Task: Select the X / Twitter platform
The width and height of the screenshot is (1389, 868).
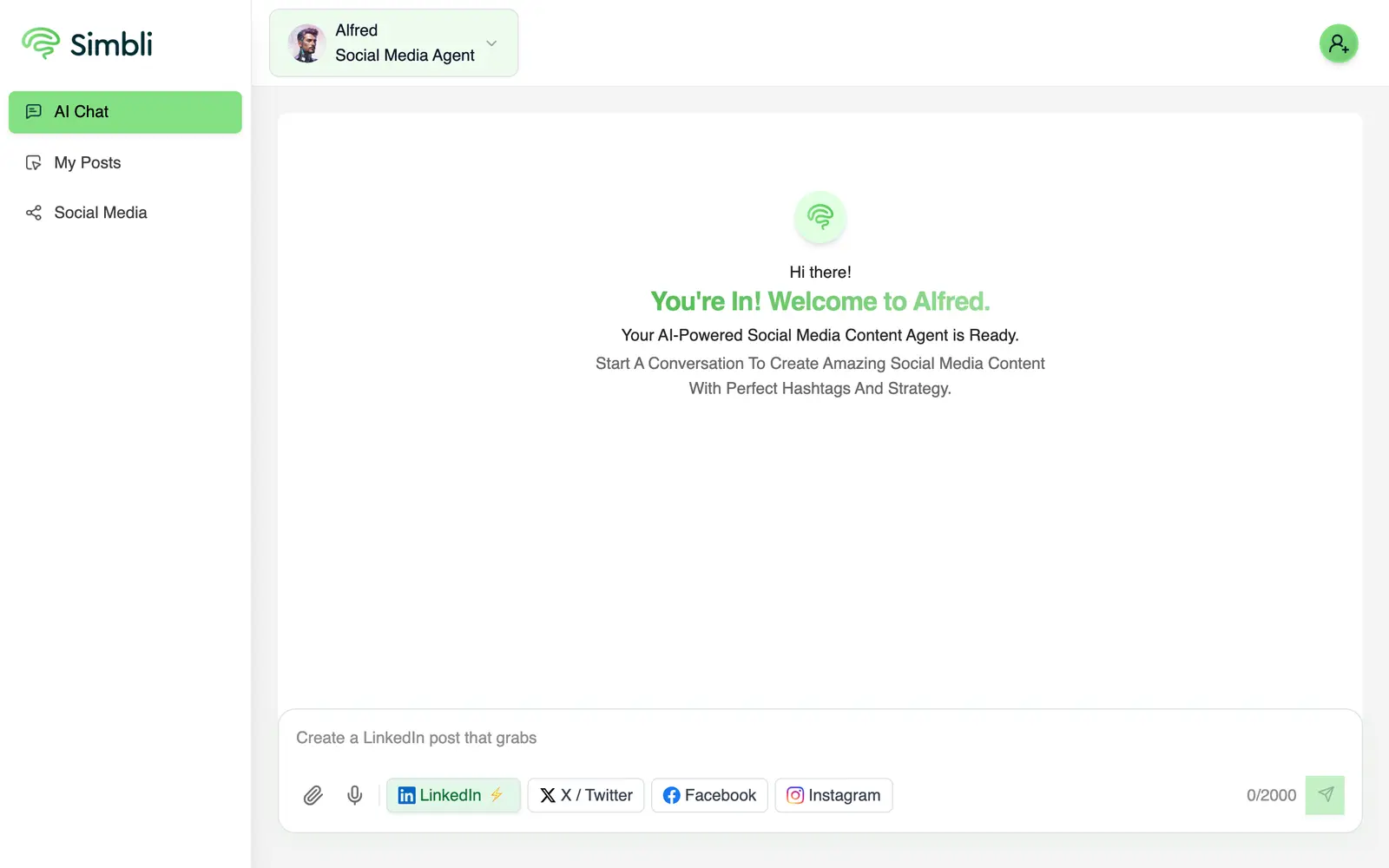Action: (586, 795)
